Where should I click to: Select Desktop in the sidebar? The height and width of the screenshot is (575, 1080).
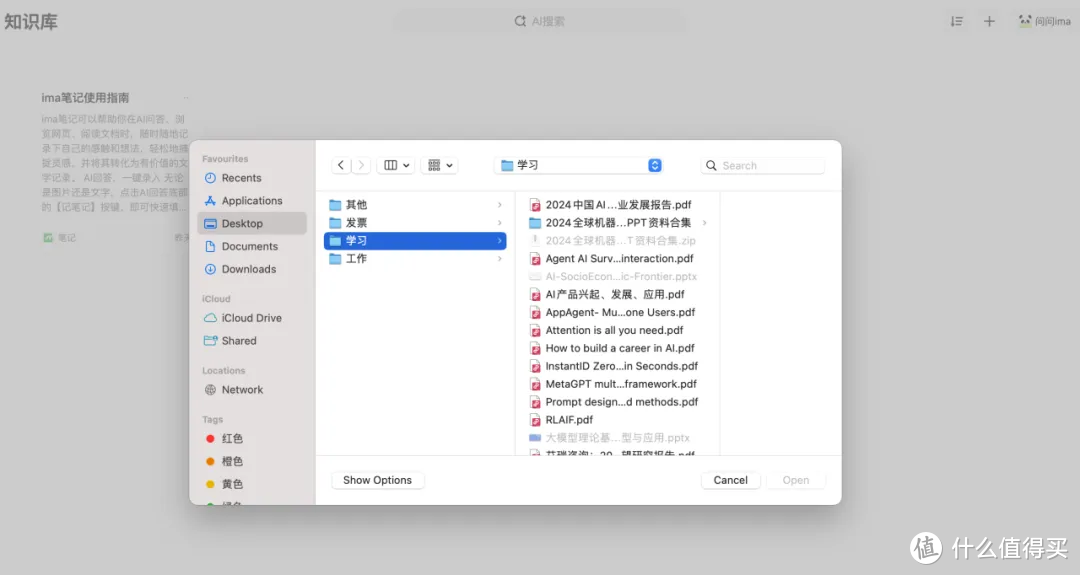coord(251,223)
